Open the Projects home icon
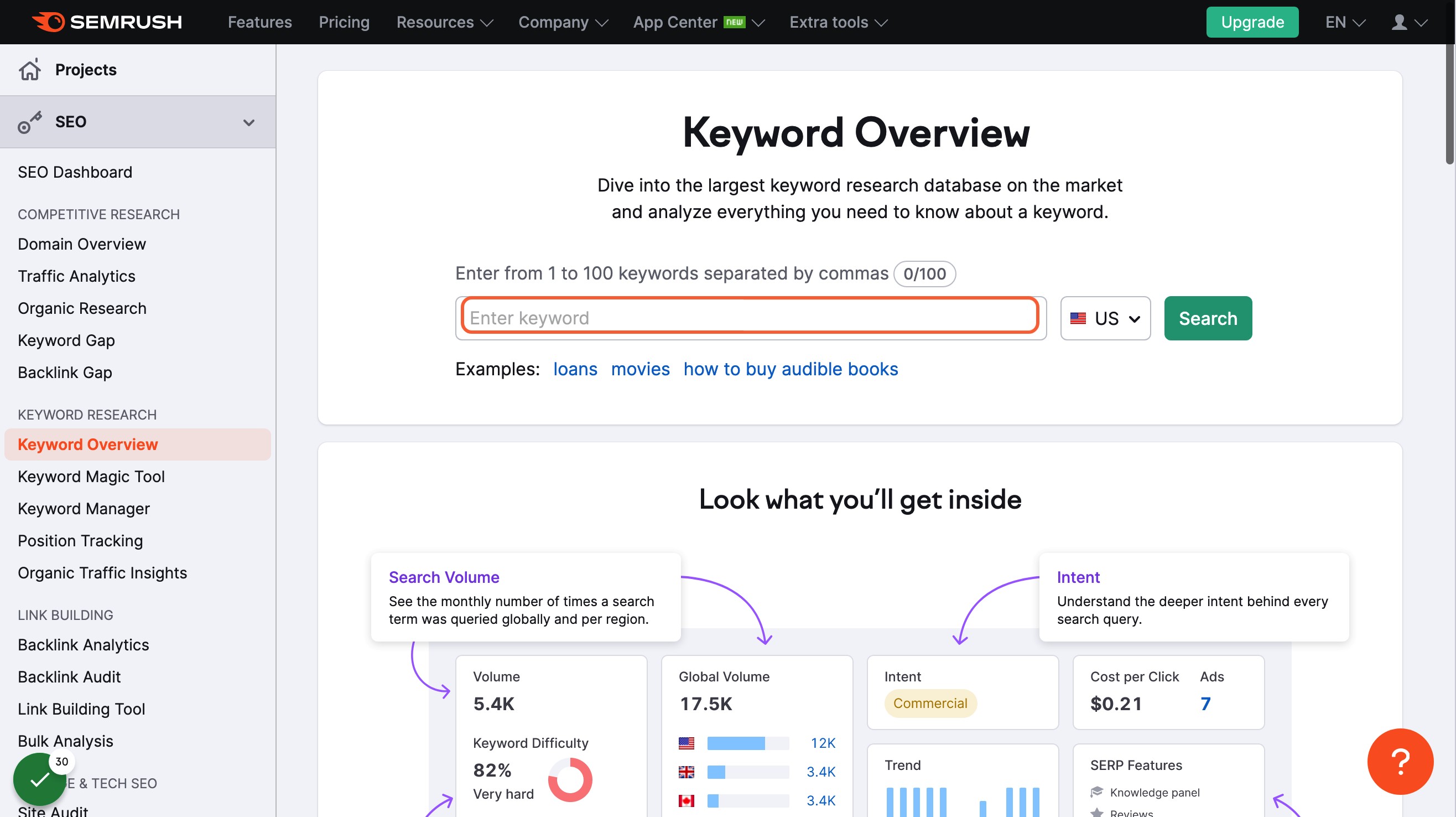Viewport: 1456px width, 817px height. pos(29,70)
